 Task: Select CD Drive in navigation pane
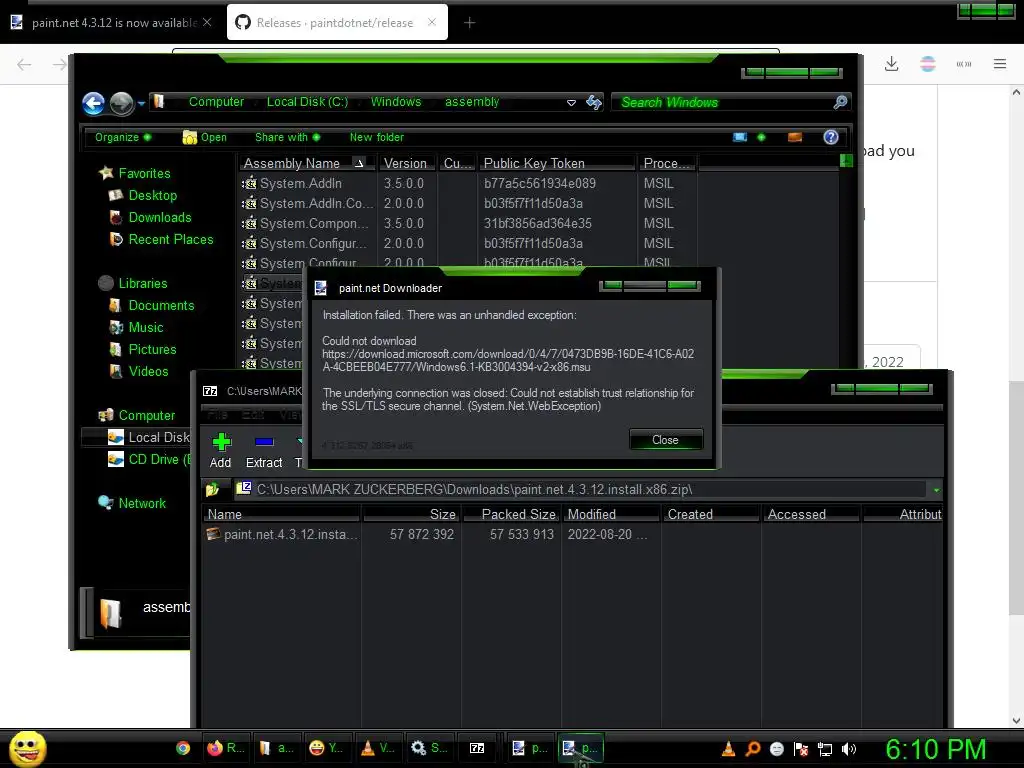149,460
